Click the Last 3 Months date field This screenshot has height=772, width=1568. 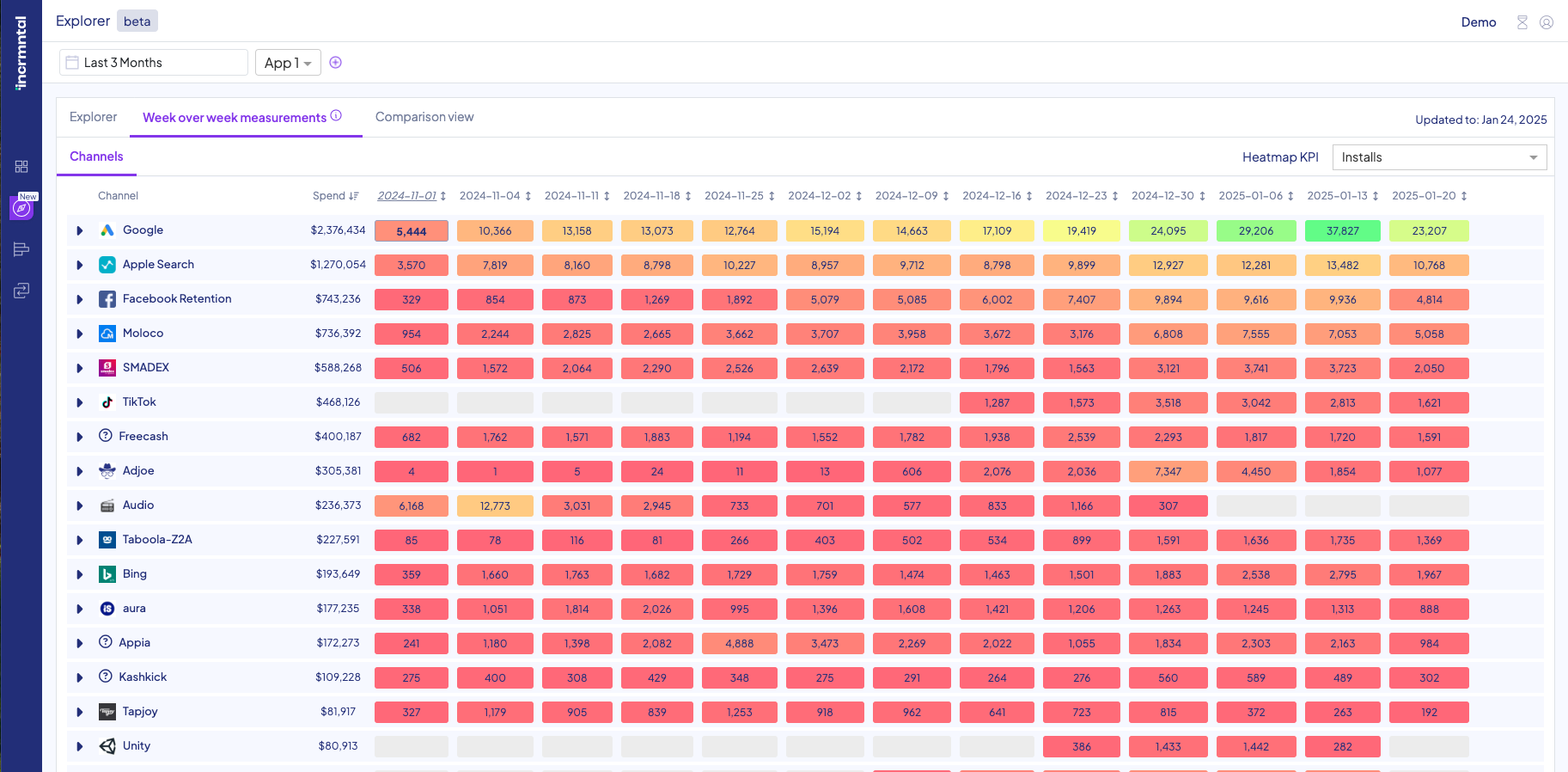click(154, 63)
